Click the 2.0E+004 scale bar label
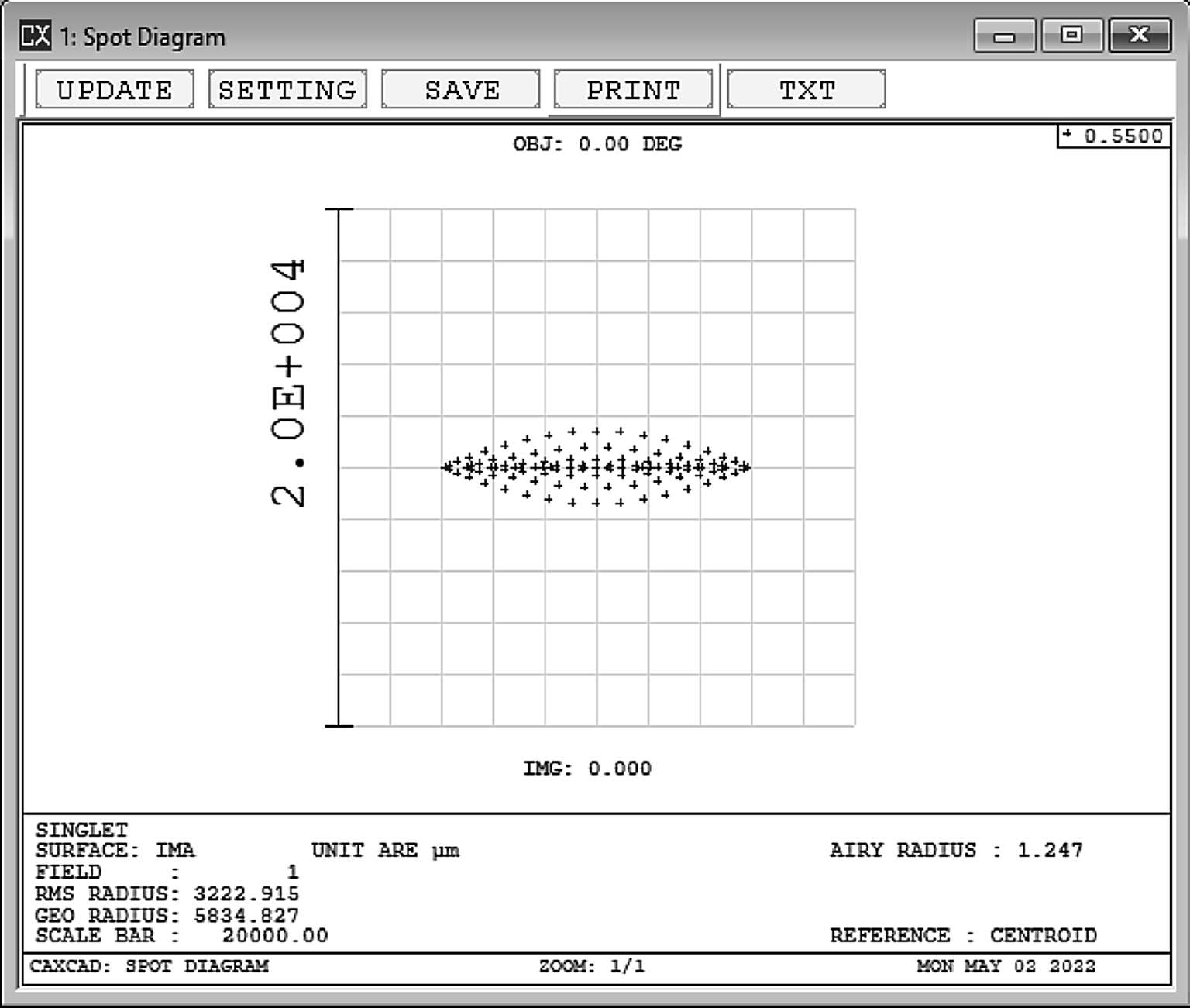Viewport: 1190px width, 1008px height. point(288,384)
